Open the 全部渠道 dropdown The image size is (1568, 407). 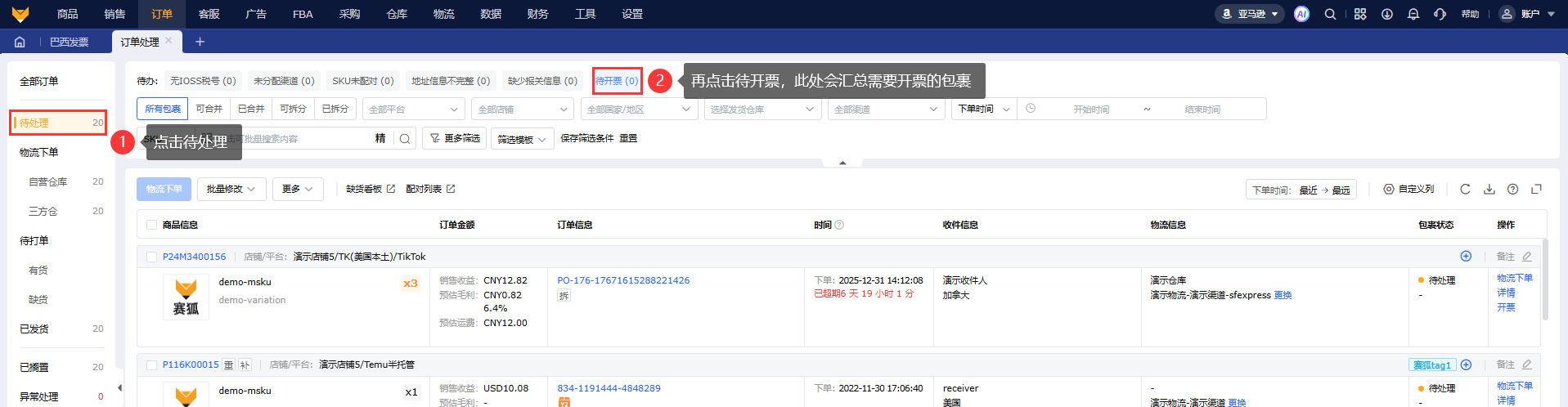(x=887, y=109)
